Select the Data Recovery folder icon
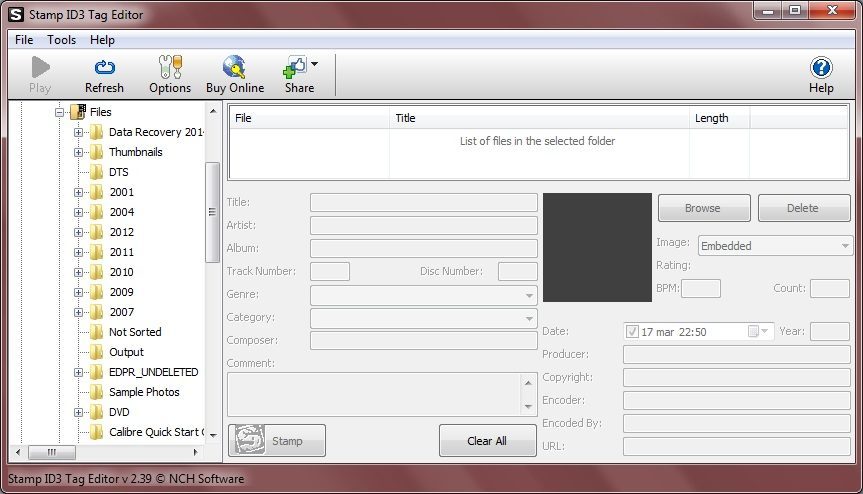863x494 pixels. 97,132
